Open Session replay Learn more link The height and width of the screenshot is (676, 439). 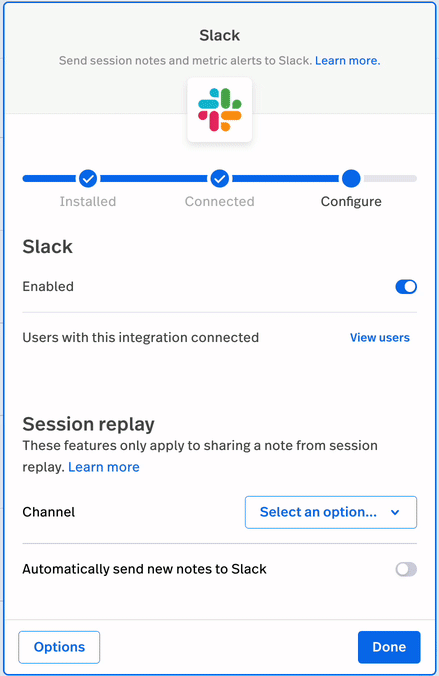(103, 467)
